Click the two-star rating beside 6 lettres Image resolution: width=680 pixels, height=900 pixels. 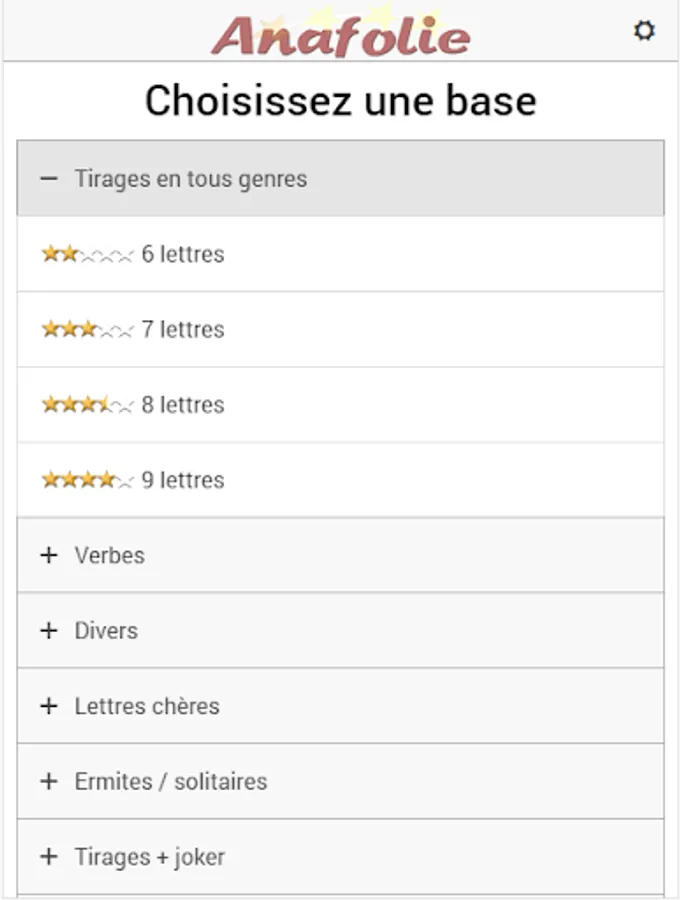87,255
